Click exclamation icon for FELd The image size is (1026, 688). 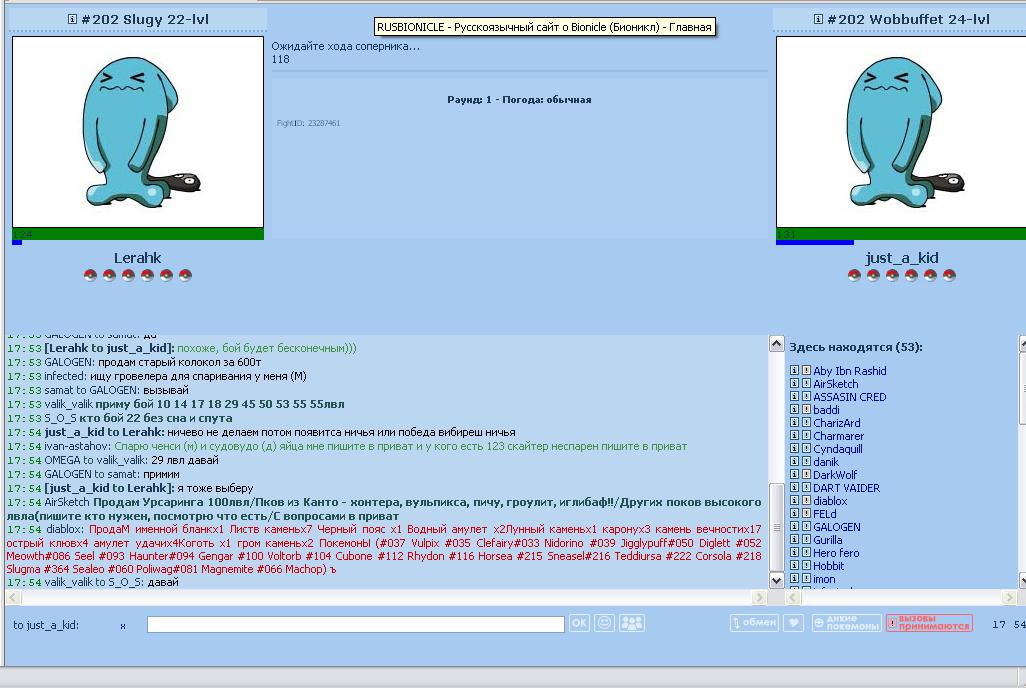(x=806, y=514)
